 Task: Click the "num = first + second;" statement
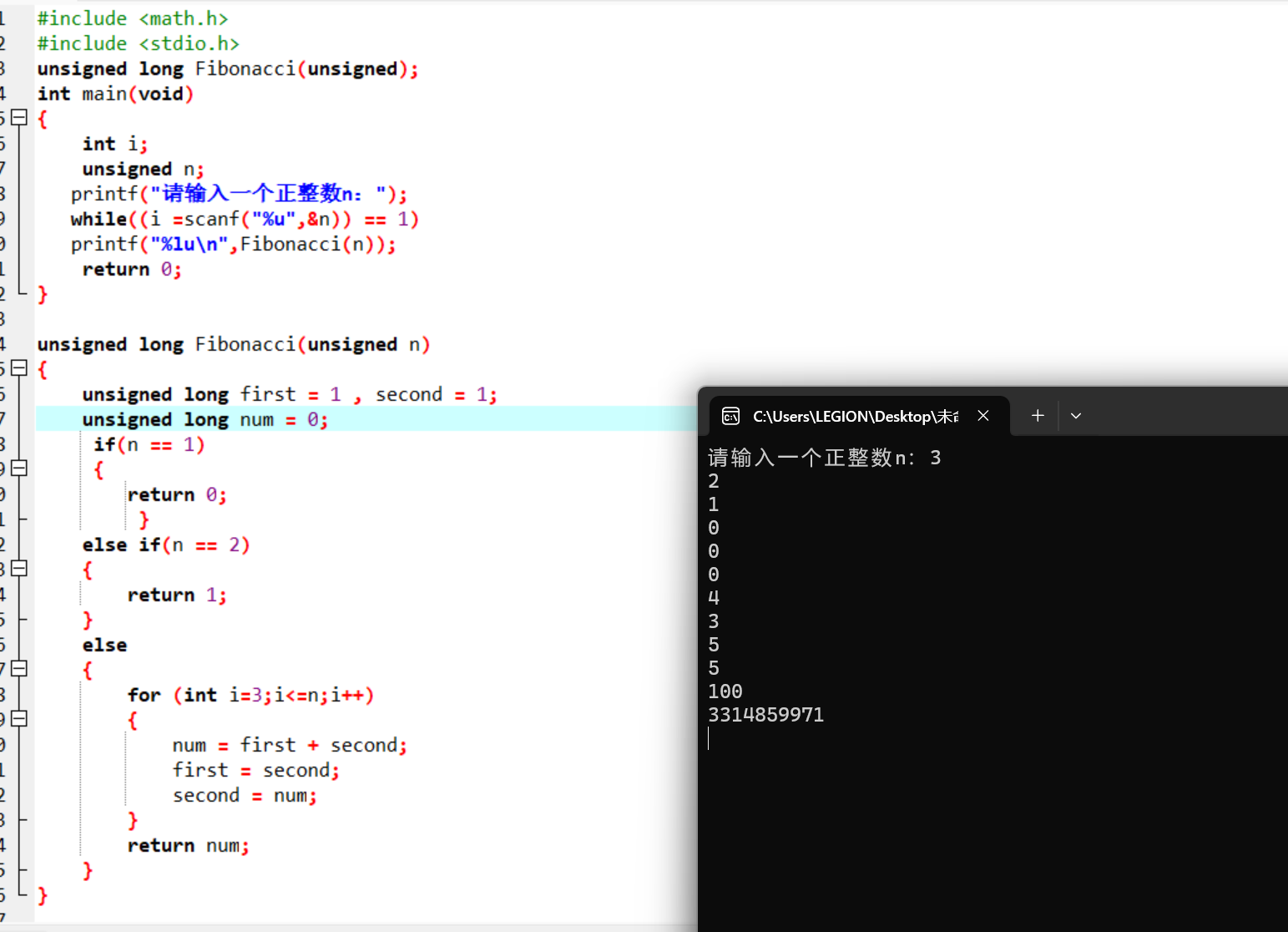(x=290, y=745)
